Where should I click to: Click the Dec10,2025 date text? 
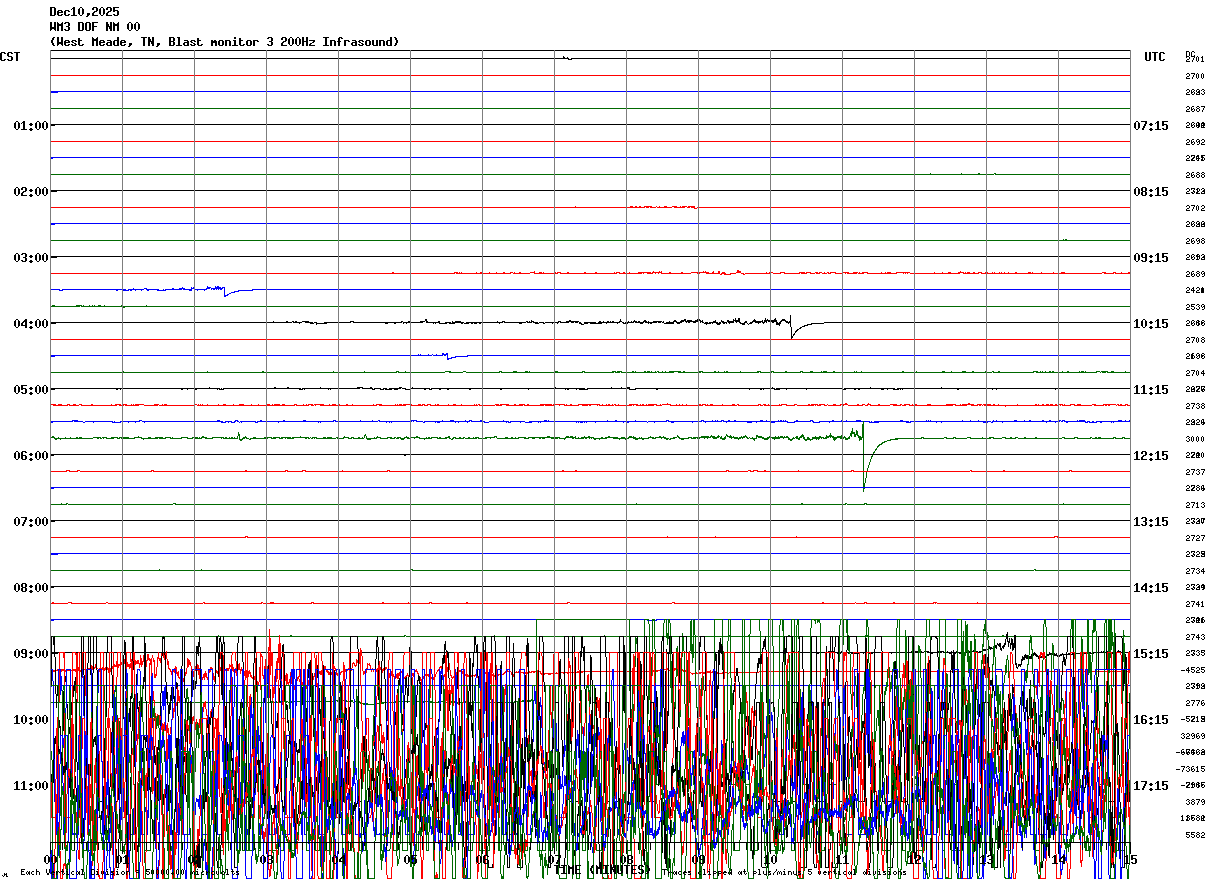point(84,12)
